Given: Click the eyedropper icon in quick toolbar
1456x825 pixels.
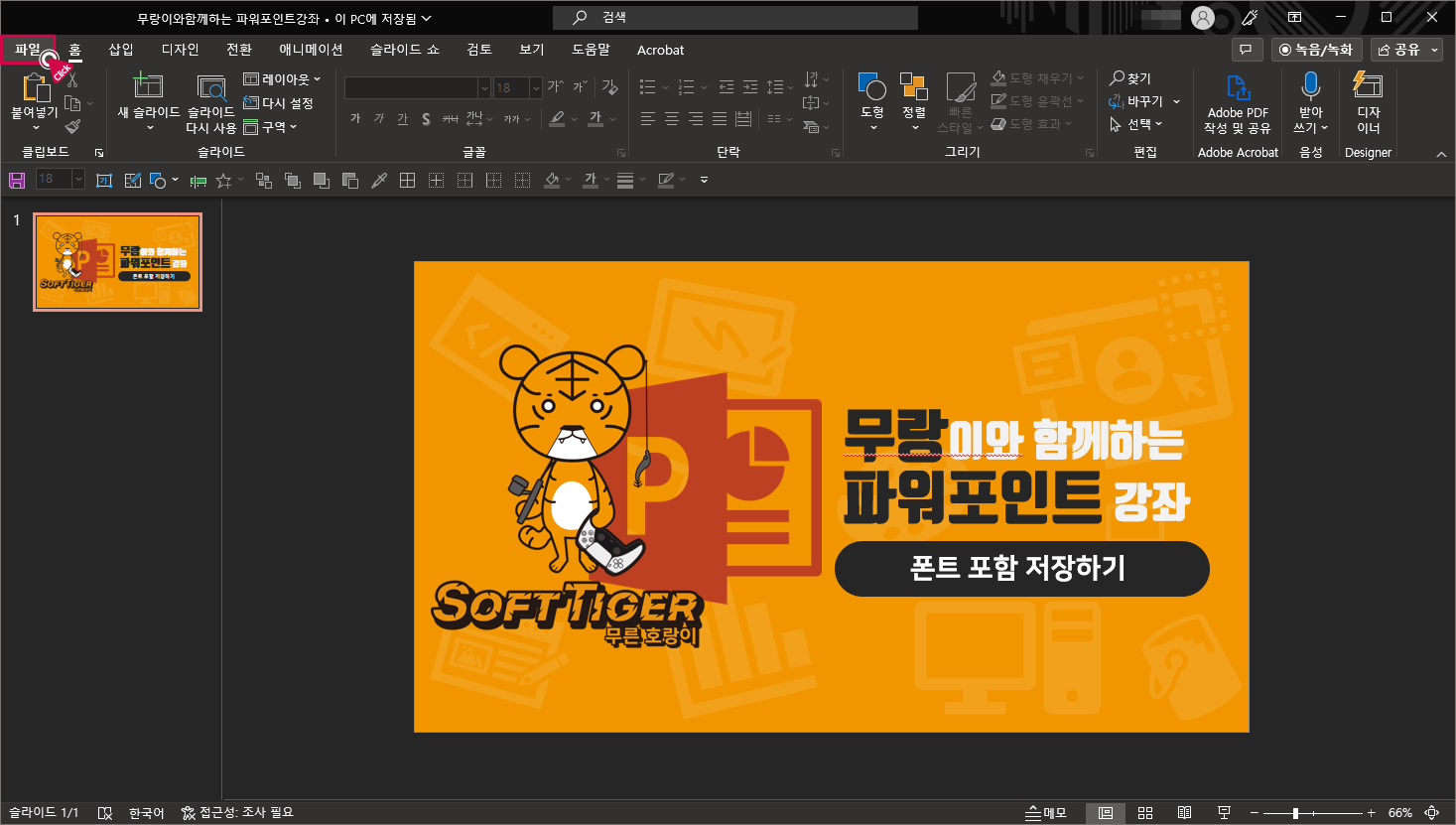Looking at the screenshot, I should 378,180.
